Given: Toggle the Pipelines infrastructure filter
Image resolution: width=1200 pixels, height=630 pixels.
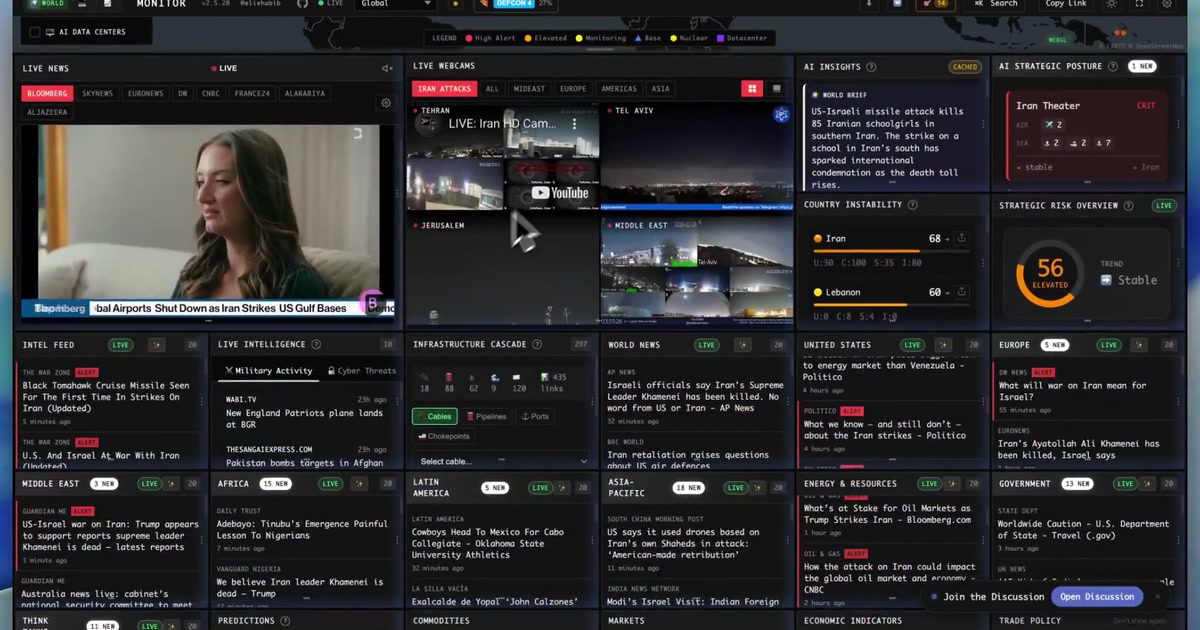Looking at the screenshot, I should 487,416.
